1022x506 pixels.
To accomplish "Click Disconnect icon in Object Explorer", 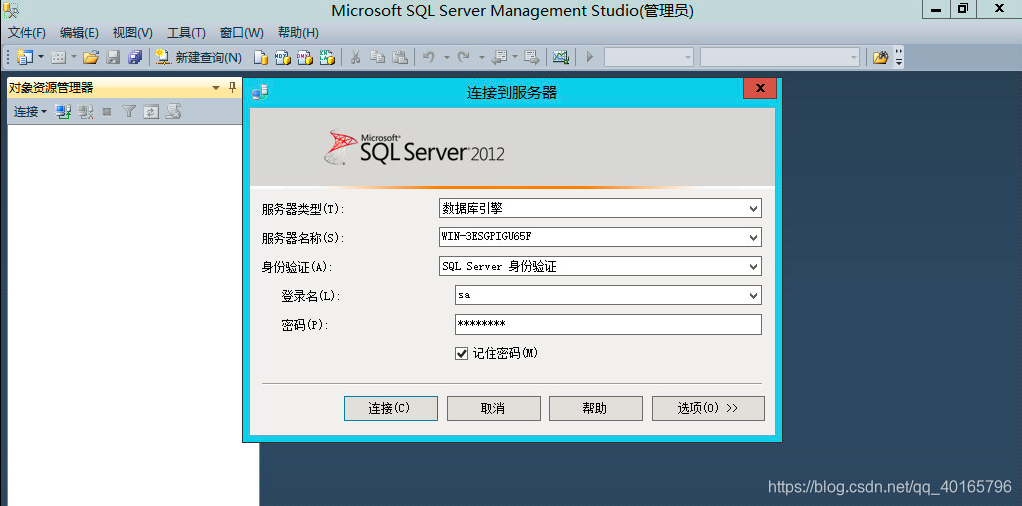I will (x=85, y=112).
